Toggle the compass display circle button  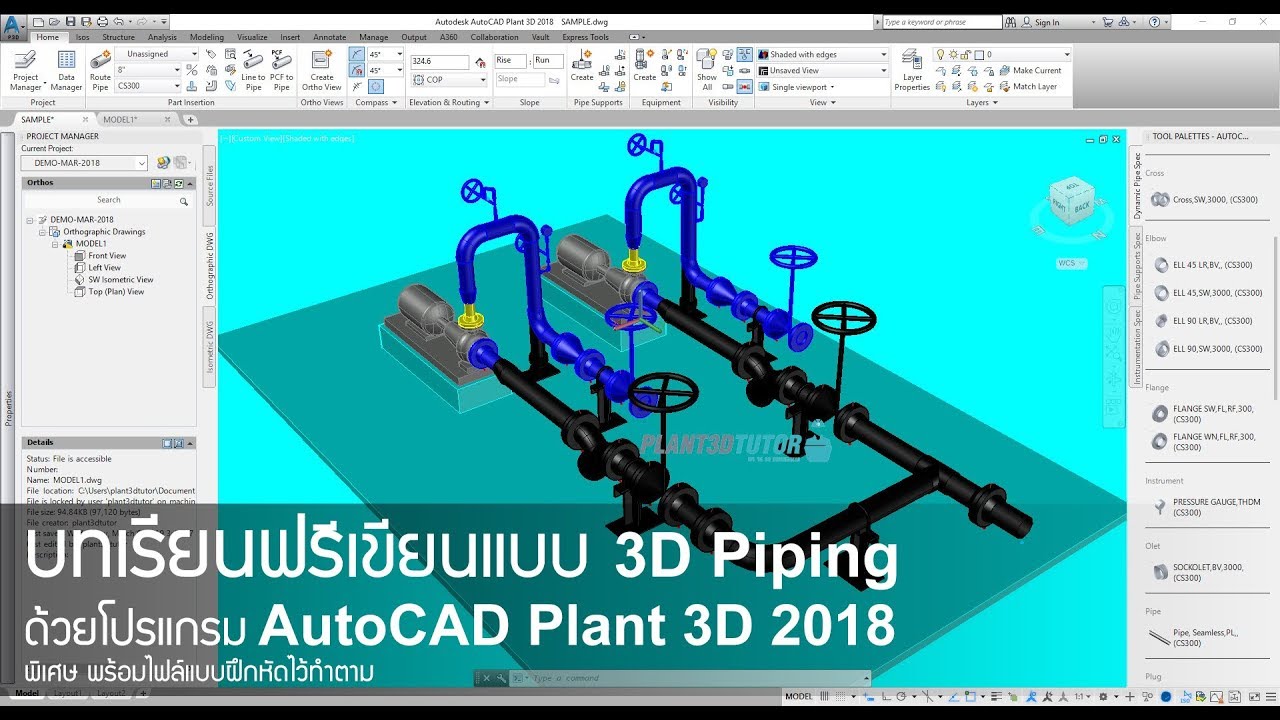point(376,87)
